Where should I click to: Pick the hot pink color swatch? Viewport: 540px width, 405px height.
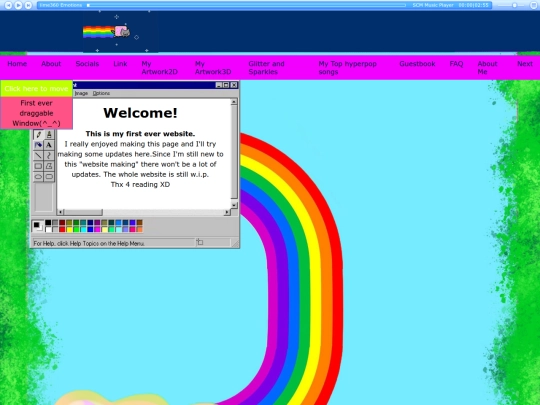pyautogui.click(x=133, y=229)
